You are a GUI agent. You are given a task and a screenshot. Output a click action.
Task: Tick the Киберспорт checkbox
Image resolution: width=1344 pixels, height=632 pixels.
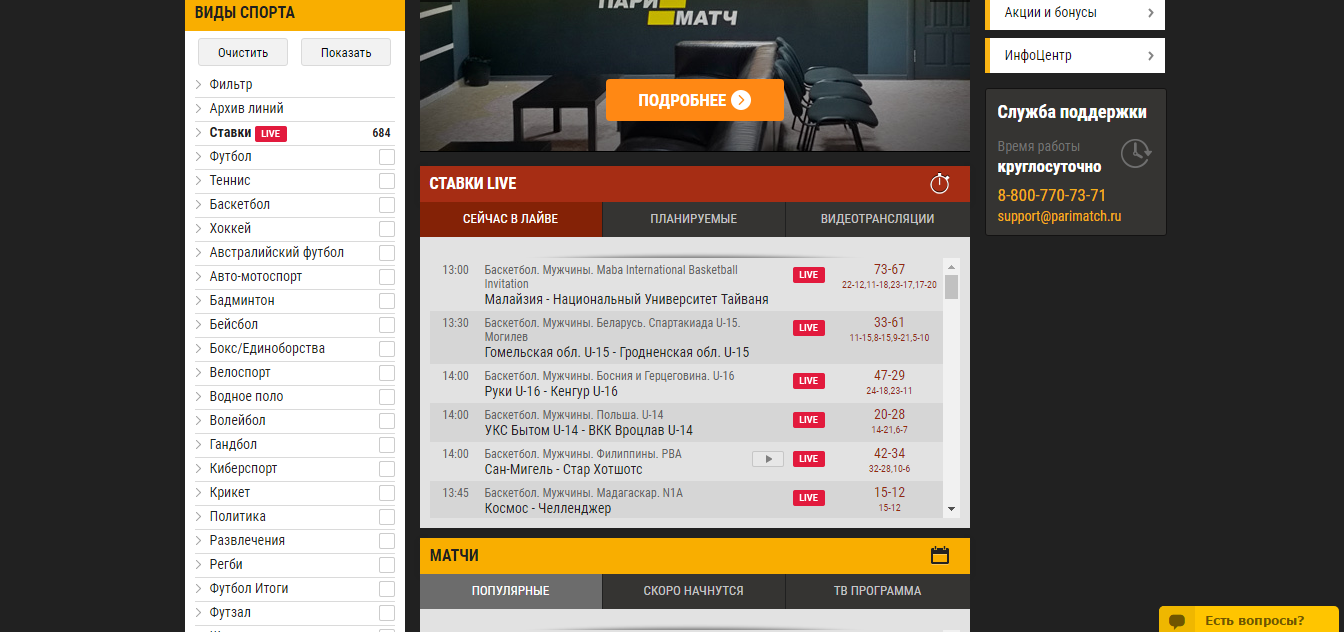pyautogui.click(x=387, y=469)
